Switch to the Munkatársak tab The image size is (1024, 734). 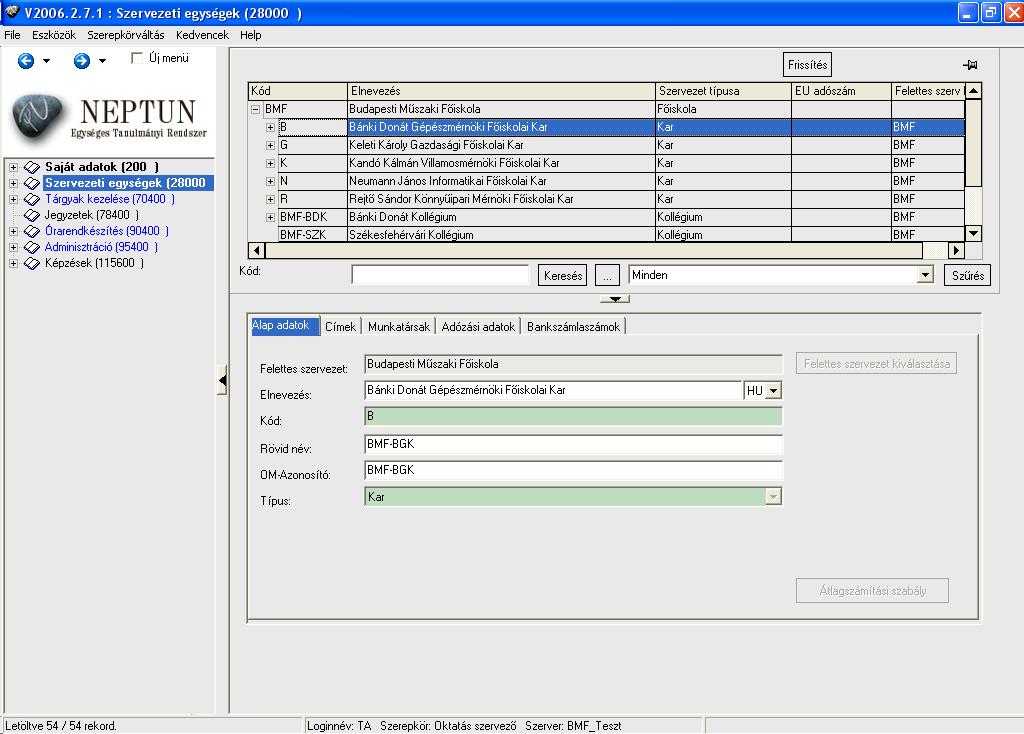click(x=399, y=327)
